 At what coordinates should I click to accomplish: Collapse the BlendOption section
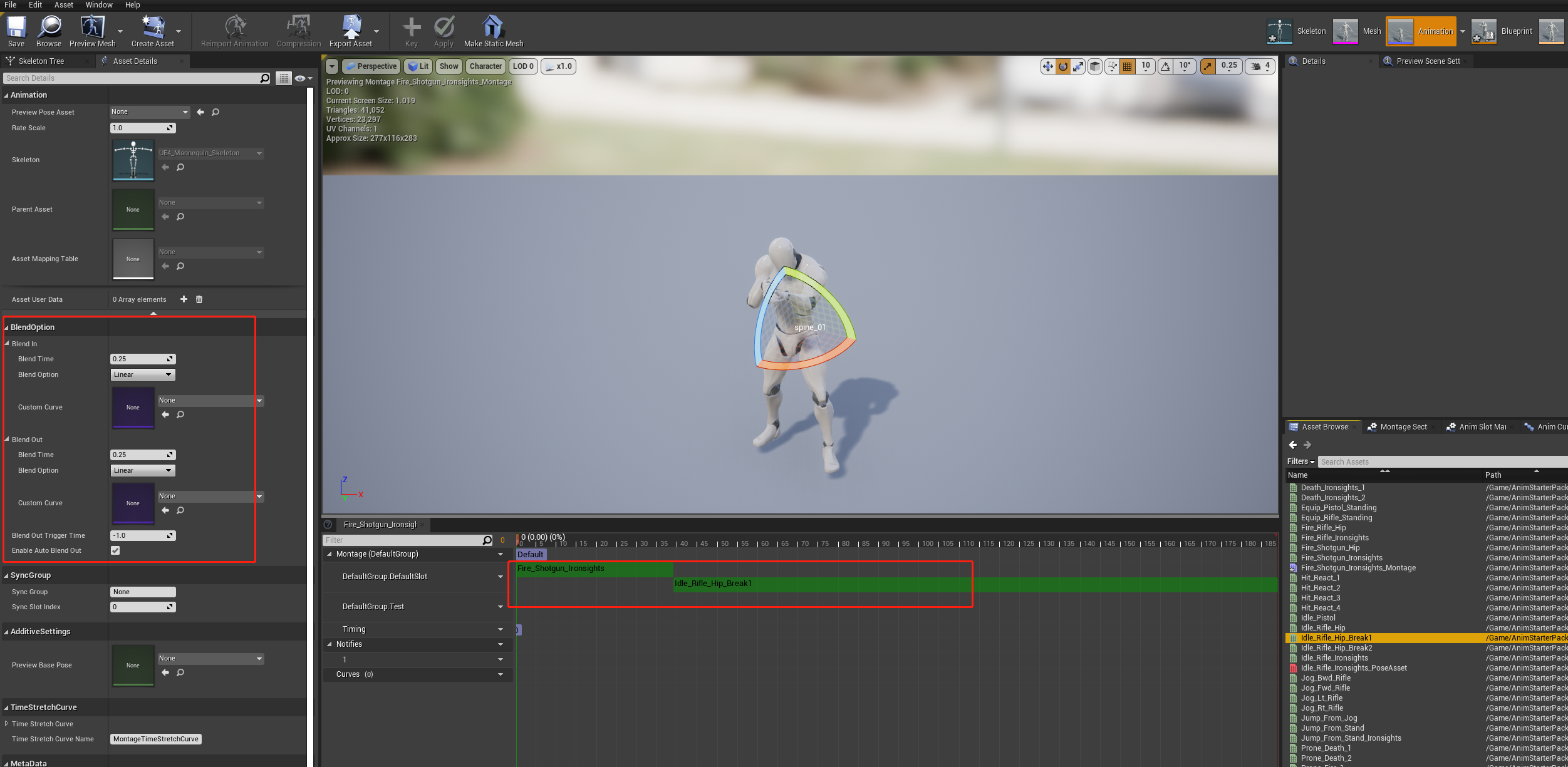point(6,327)
